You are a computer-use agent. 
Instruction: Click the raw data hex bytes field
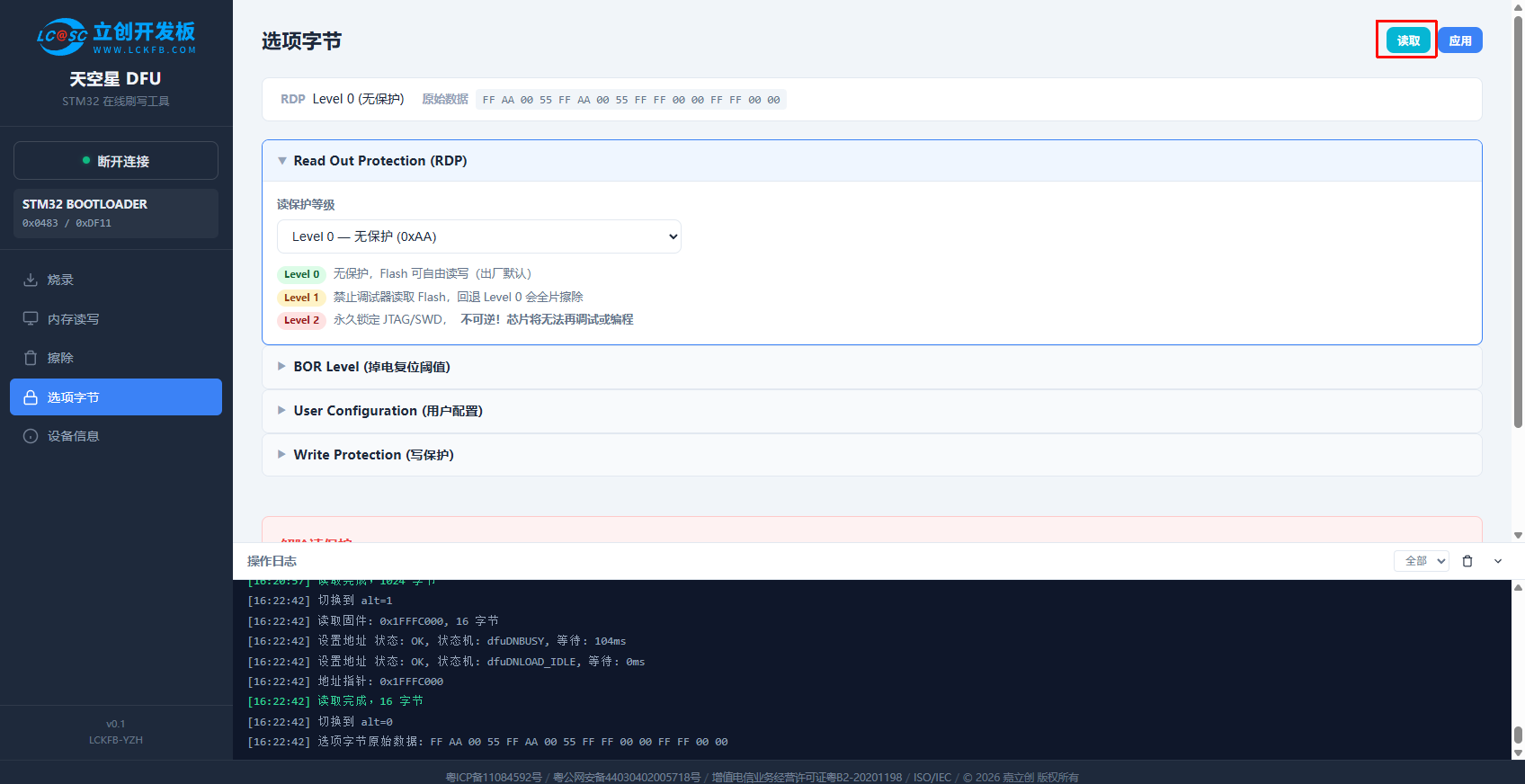[631, 100]
